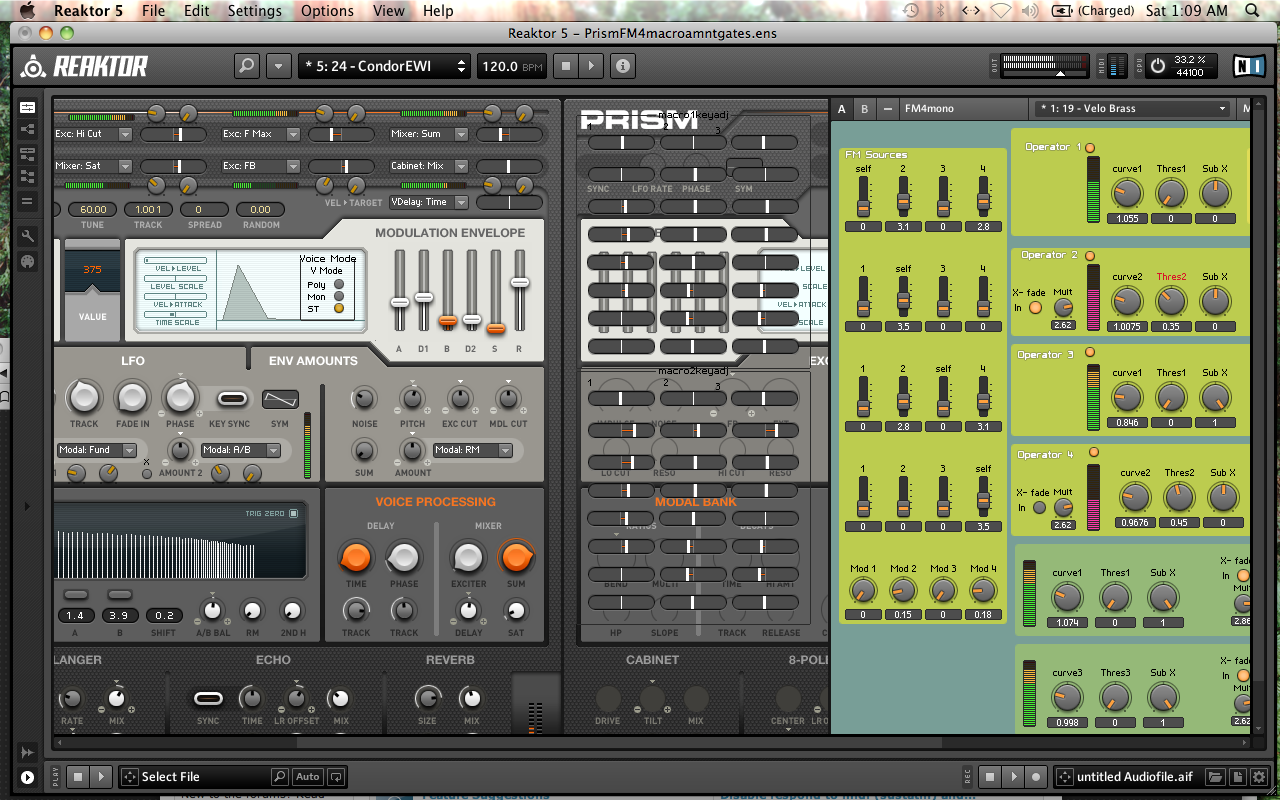
Task: Click the info hints button
Action: pyautogui.click(x=623, y=66)
